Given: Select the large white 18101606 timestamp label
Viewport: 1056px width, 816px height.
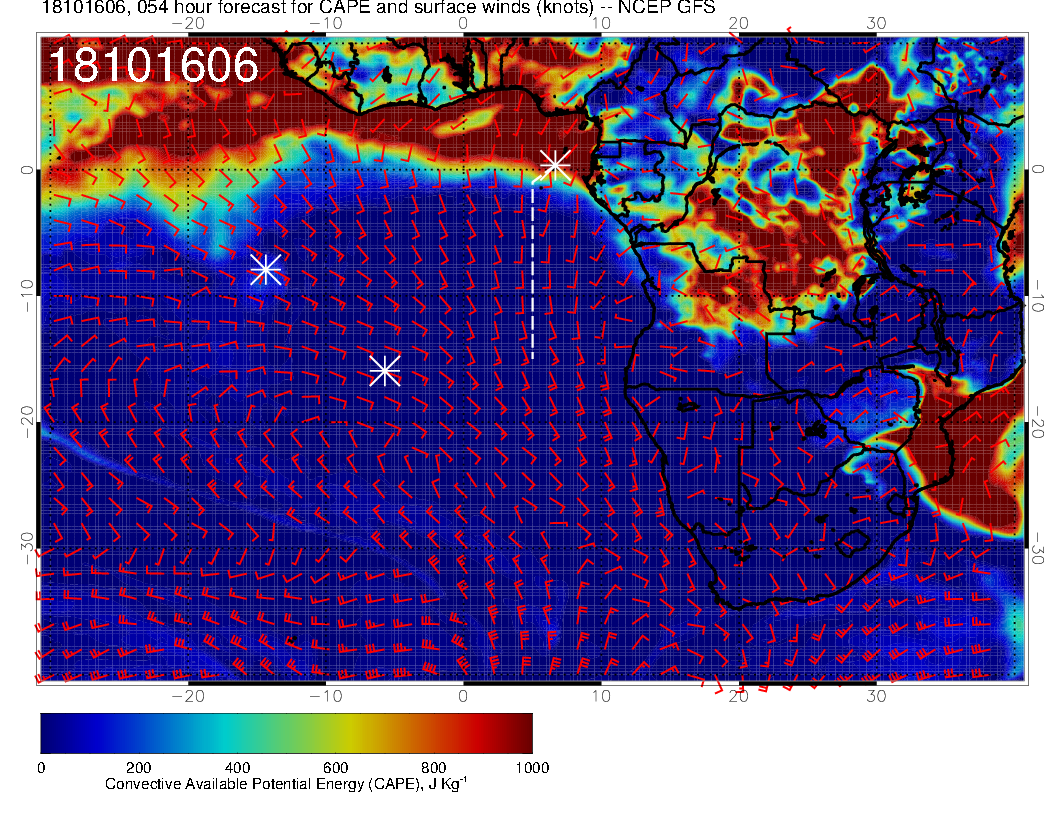Looking at the screenshot, I should point(154,65).
